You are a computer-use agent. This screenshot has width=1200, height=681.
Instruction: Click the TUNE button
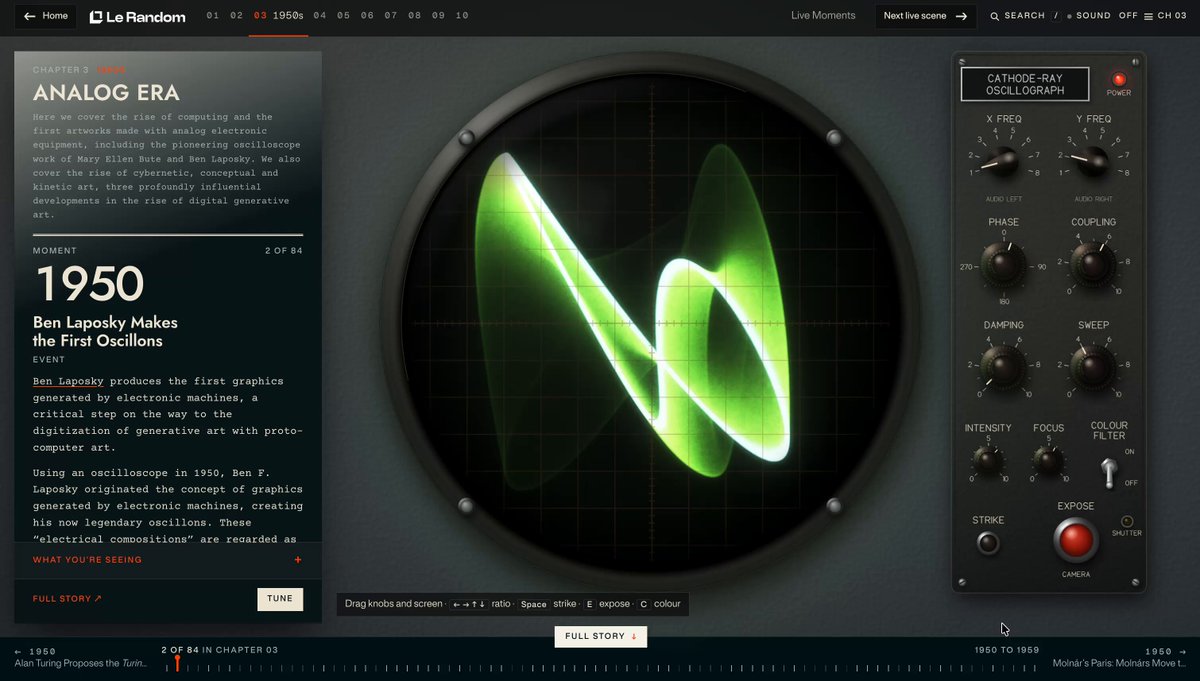point(280,599)
